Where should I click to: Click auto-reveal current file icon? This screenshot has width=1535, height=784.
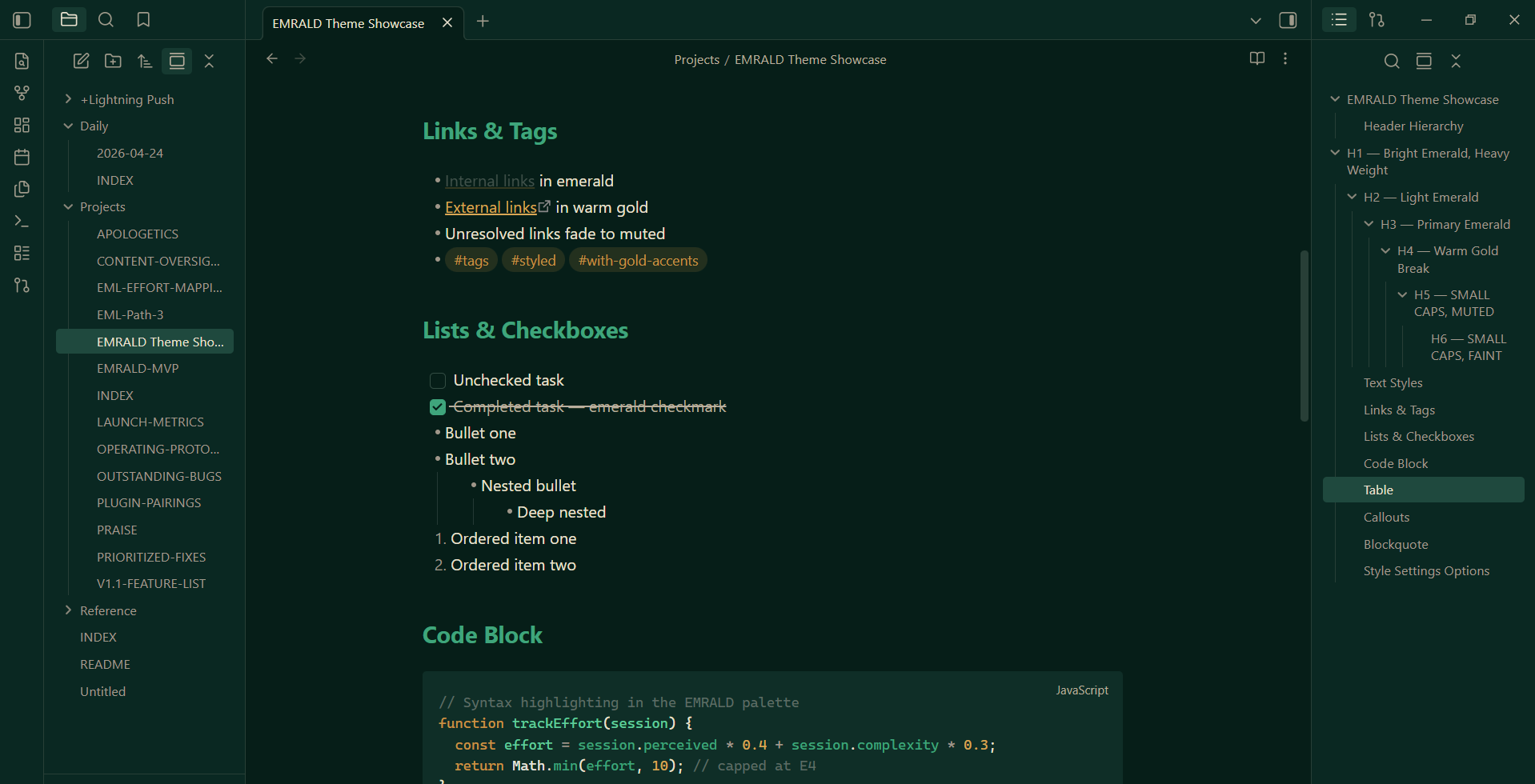point(177,61)
